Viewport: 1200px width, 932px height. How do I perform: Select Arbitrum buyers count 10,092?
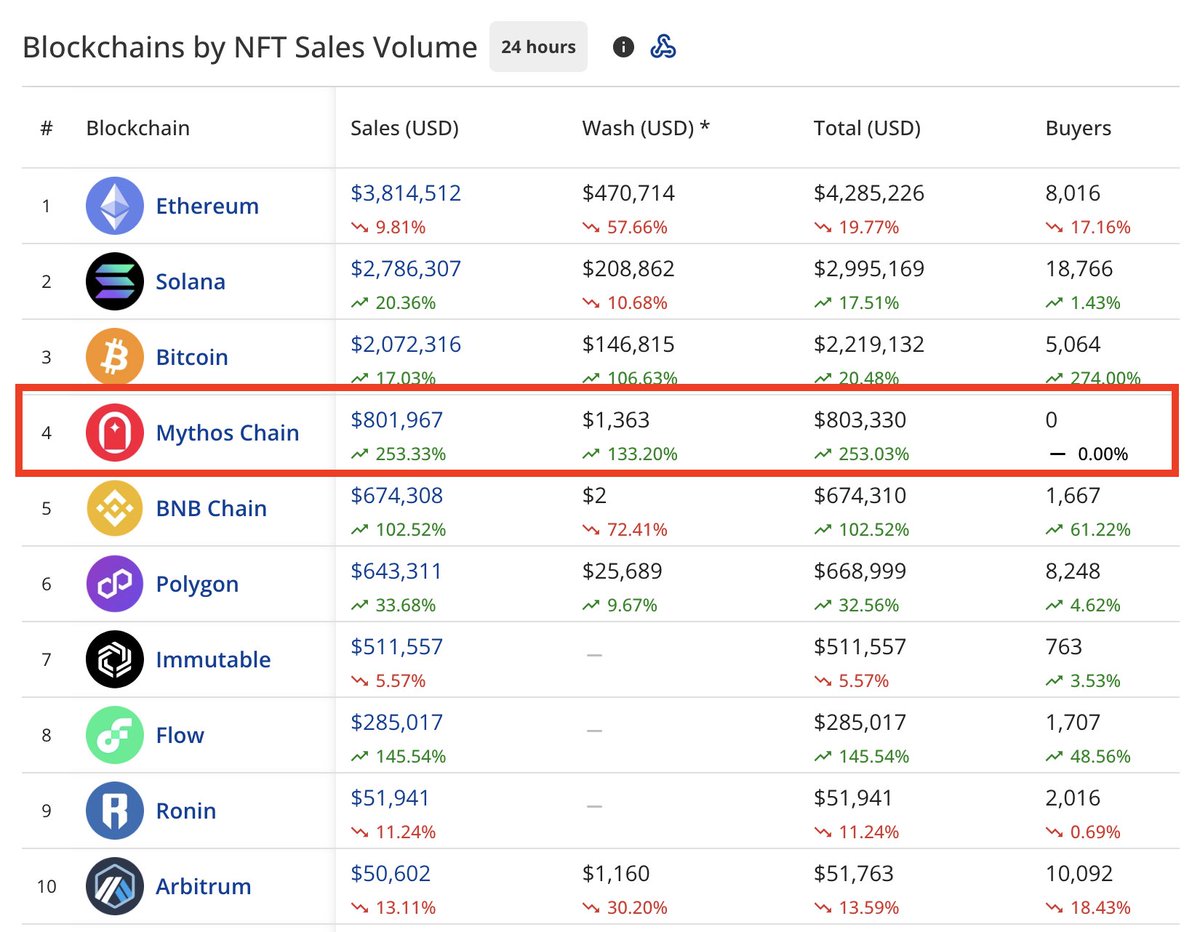[1079, 873]
